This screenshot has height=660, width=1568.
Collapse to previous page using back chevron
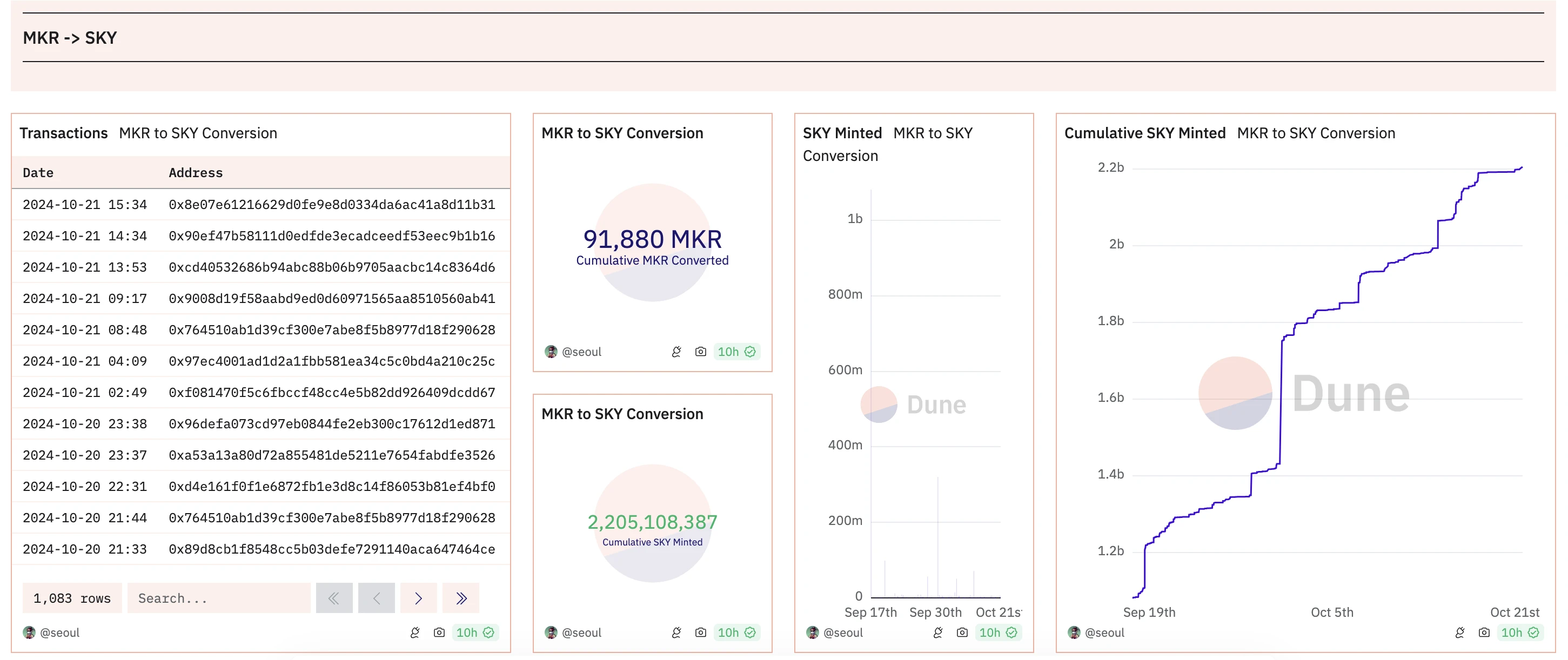click(x=376, y=597)
